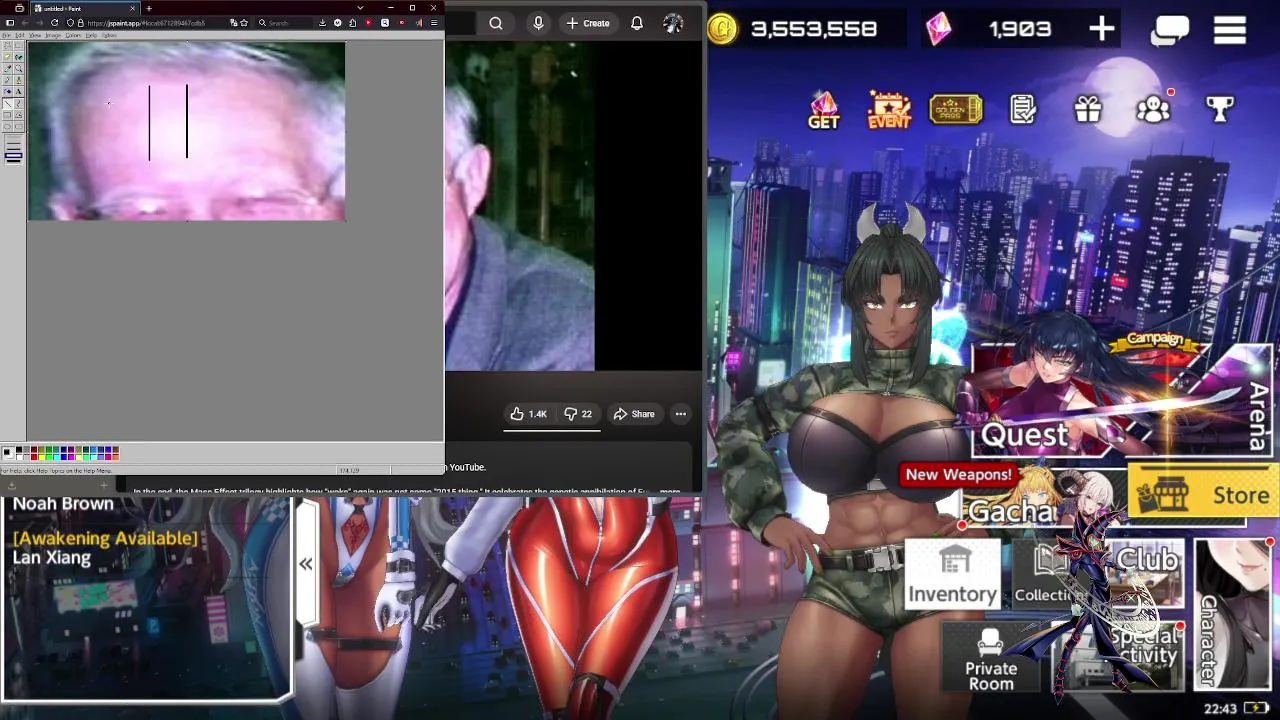Select the rectangular Select tool in Paint
This screenshot has height=720, width=1280.
click(19, 46)
